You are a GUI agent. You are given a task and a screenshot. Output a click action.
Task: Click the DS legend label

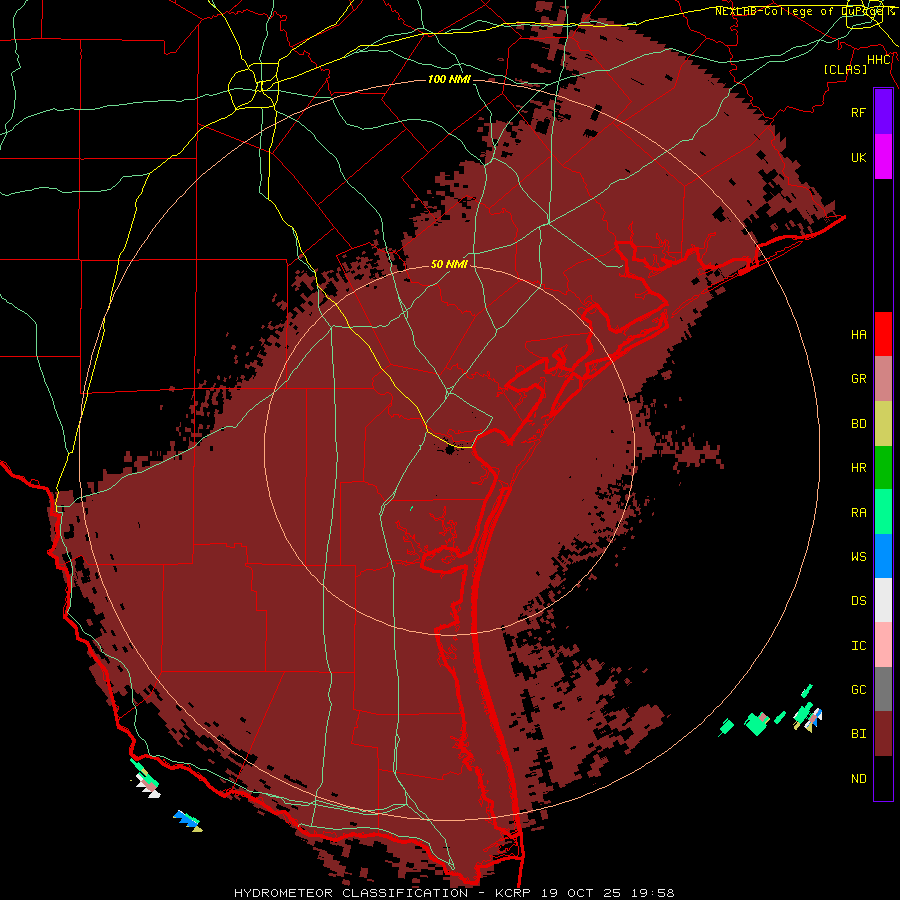point(859,601)
